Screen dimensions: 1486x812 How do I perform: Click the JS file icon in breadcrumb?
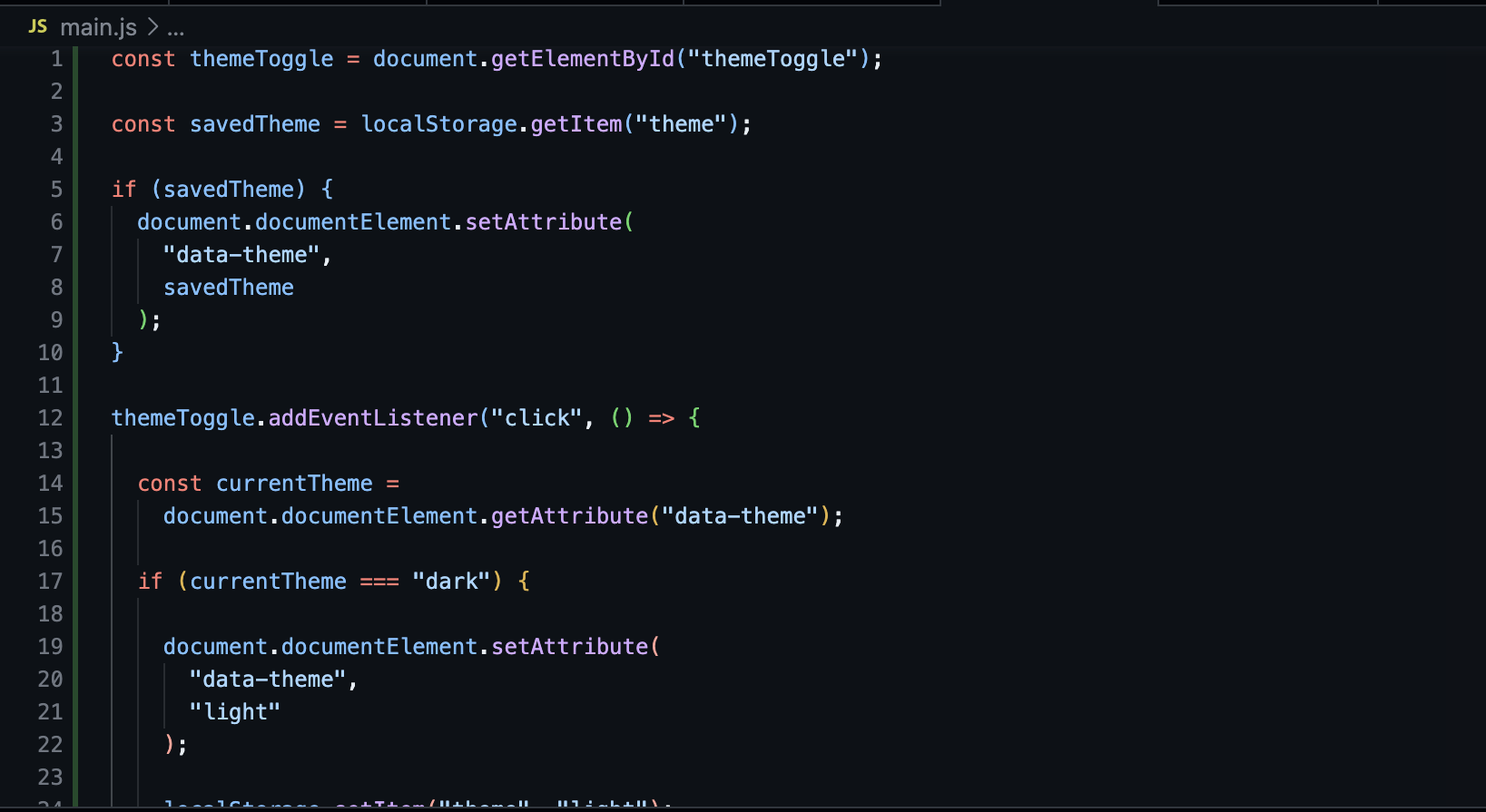tap(37, 26)
